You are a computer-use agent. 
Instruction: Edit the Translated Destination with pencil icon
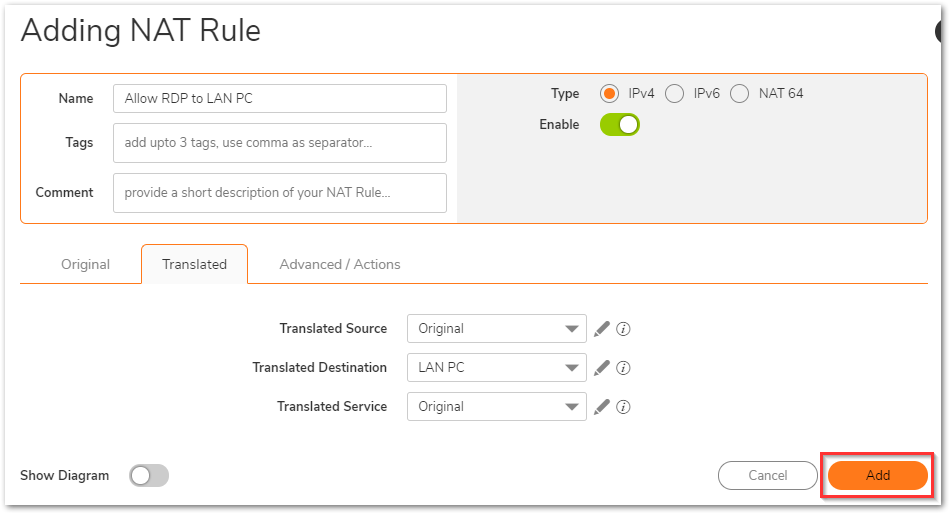(x=601, y=367)
